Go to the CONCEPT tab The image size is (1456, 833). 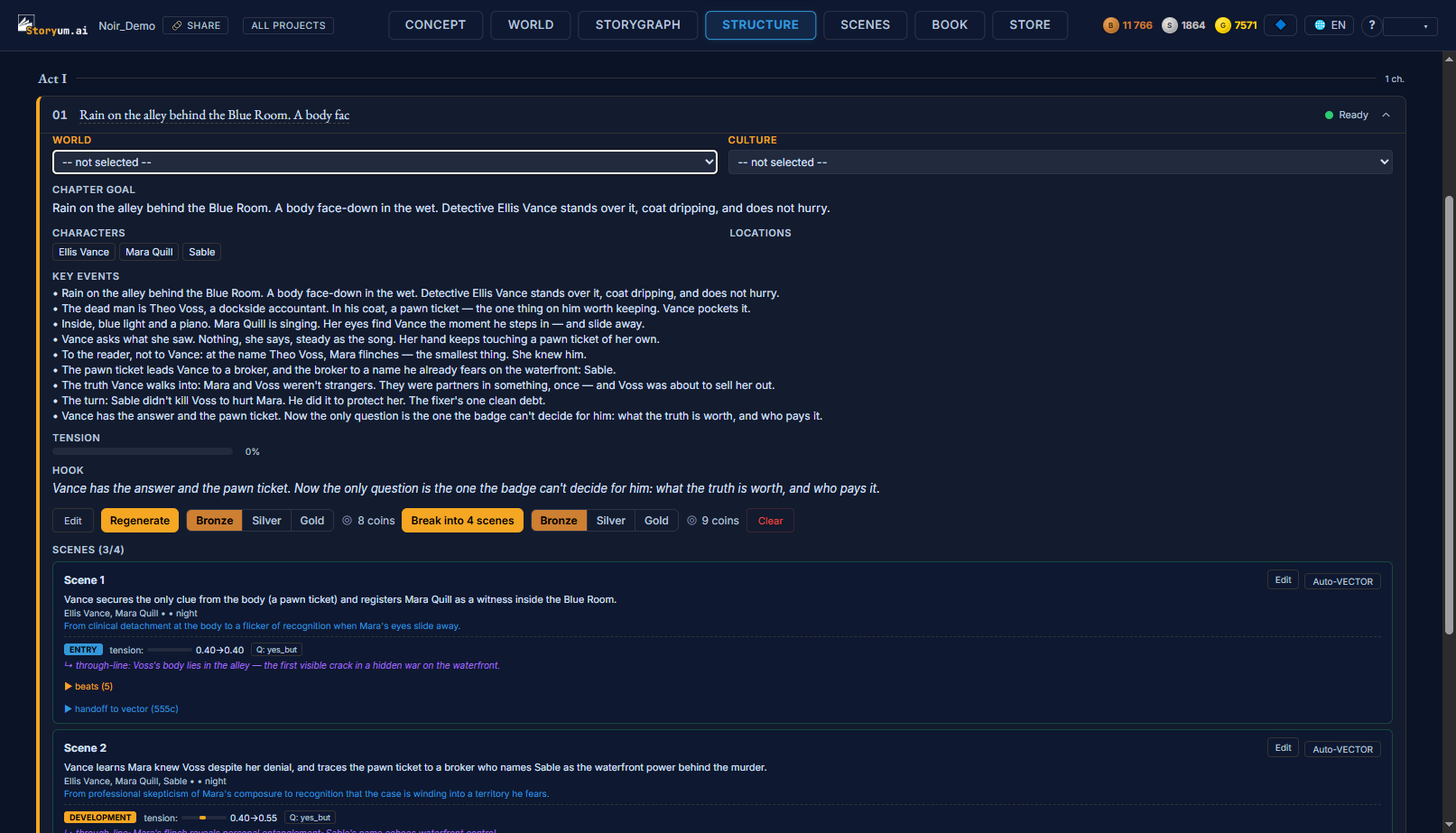coord(435,25)
